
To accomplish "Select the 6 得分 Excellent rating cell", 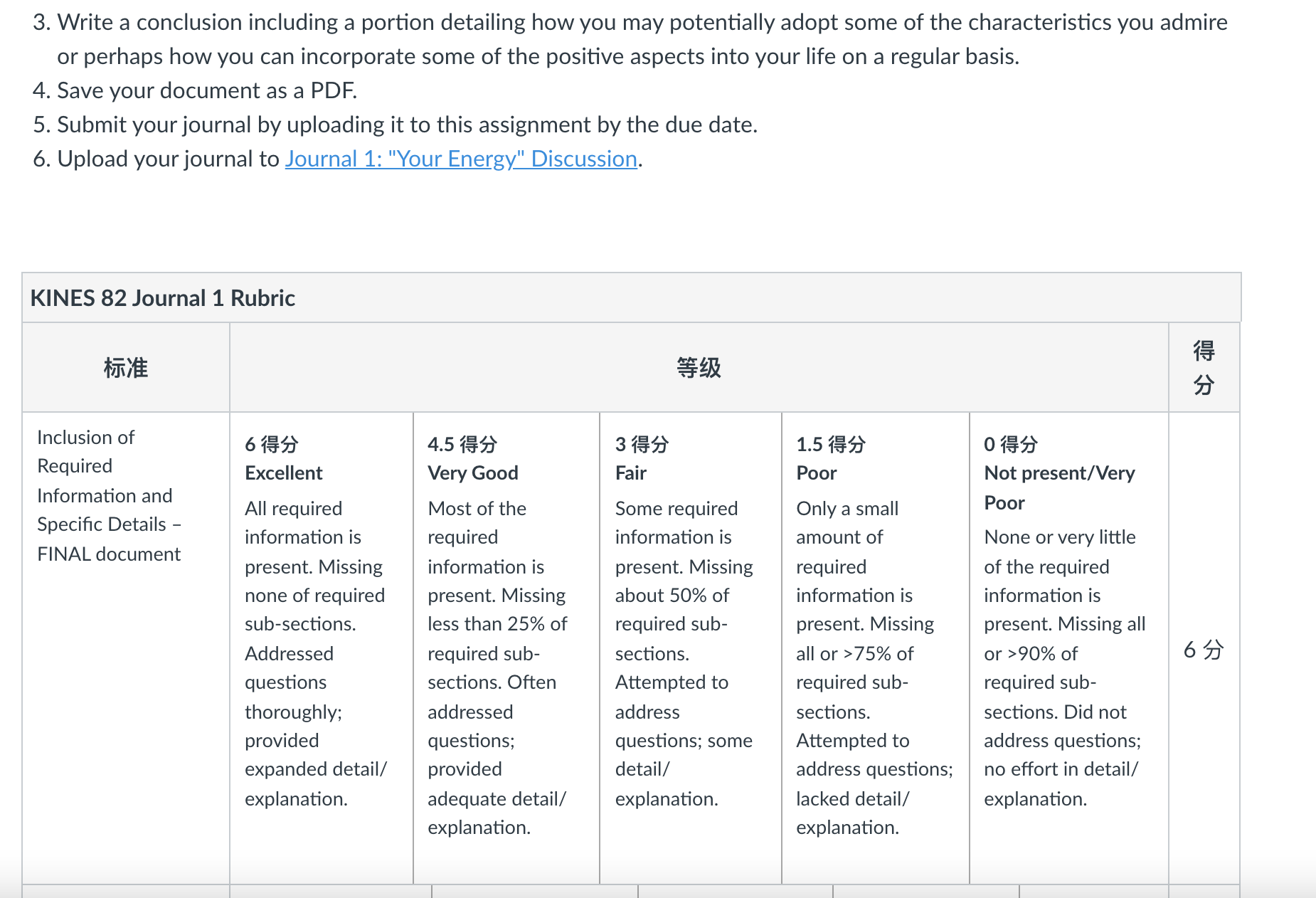I will [322, 648].
